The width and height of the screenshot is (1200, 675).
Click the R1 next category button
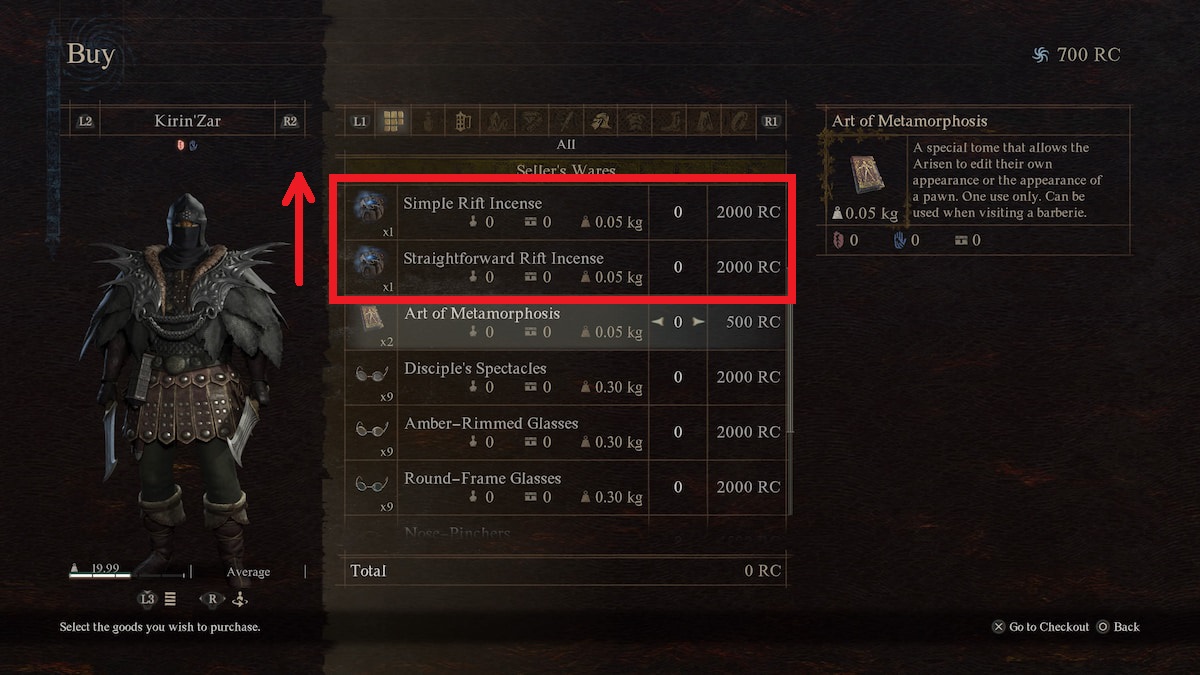[771, 121]
